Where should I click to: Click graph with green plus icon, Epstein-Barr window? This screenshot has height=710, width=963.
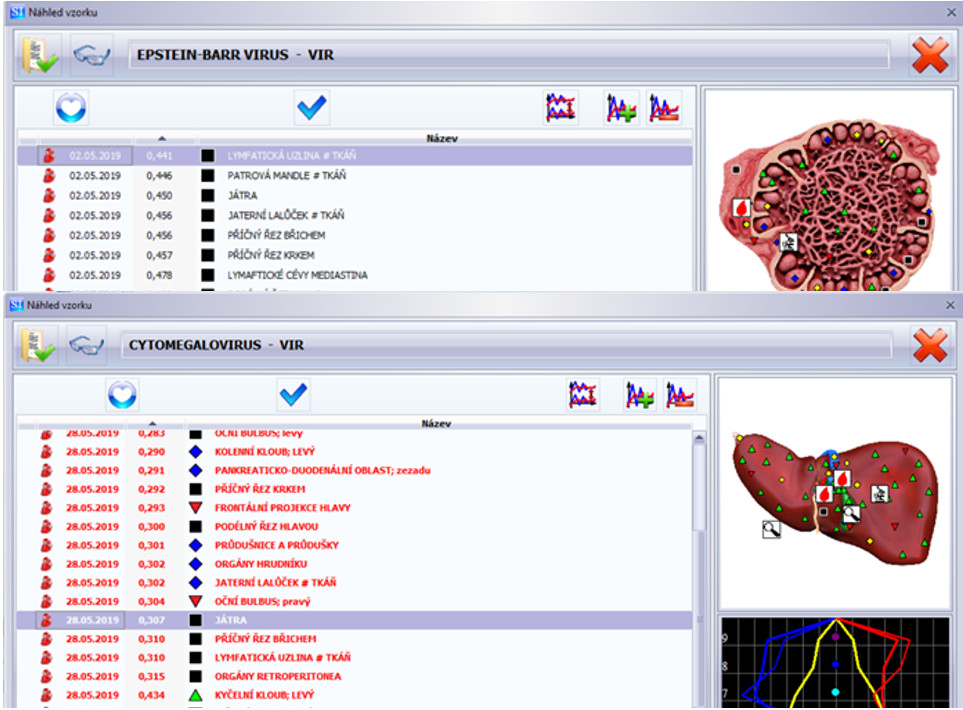621,108
